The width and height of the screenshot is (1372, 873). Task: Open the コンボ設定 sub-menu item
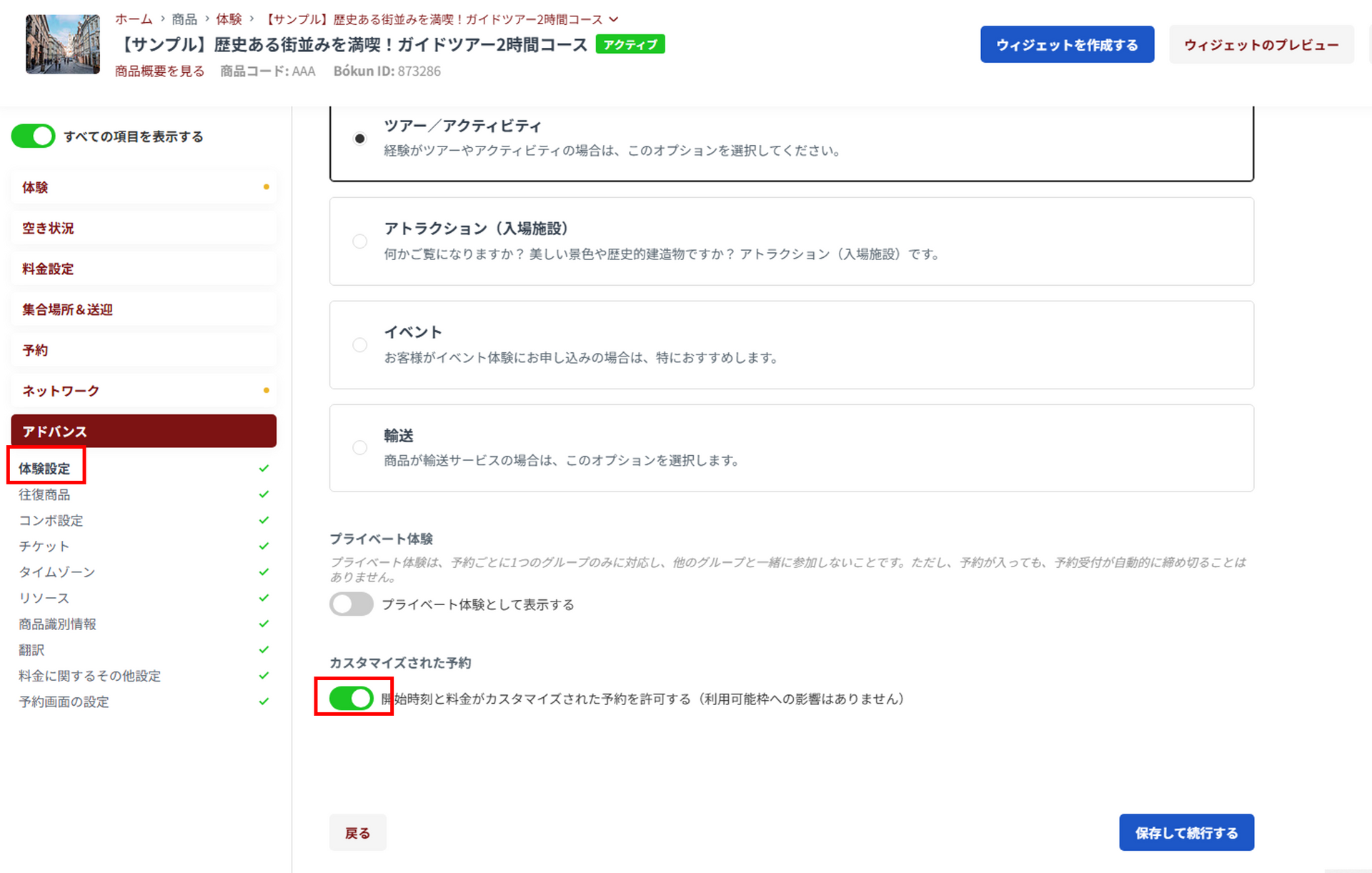click(x=51, y=521)
